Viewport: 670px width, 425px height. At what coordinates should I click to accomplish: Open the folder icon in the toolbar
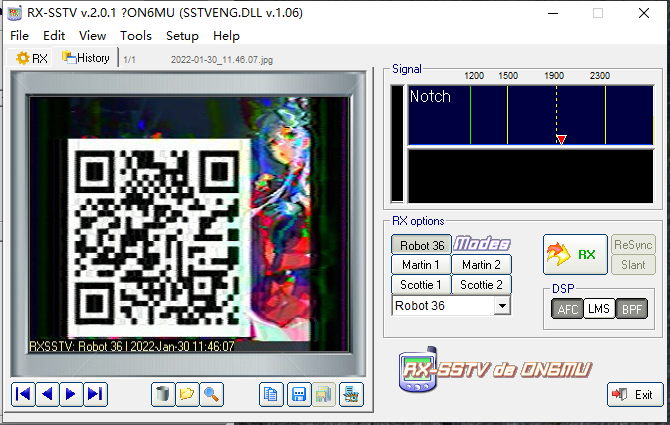(x=187, y=394)
